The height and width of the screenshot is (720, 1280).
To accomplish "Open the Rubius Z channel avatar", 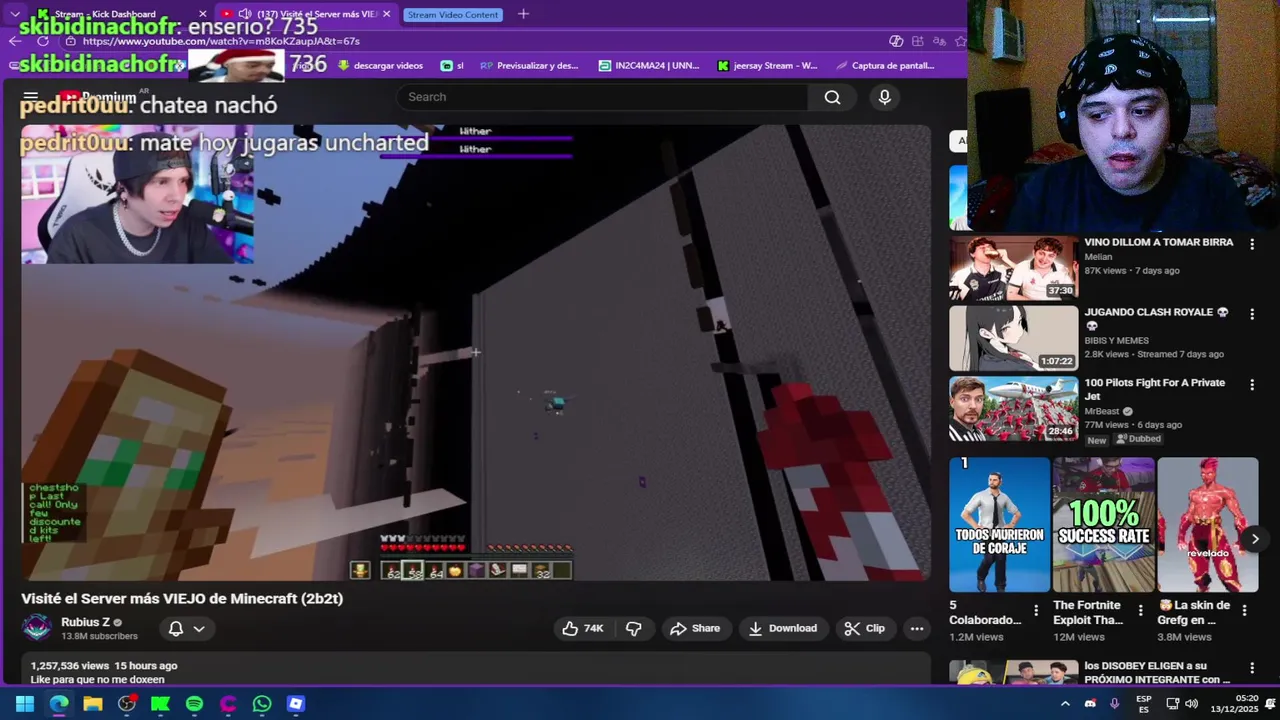I will (37, 628).
